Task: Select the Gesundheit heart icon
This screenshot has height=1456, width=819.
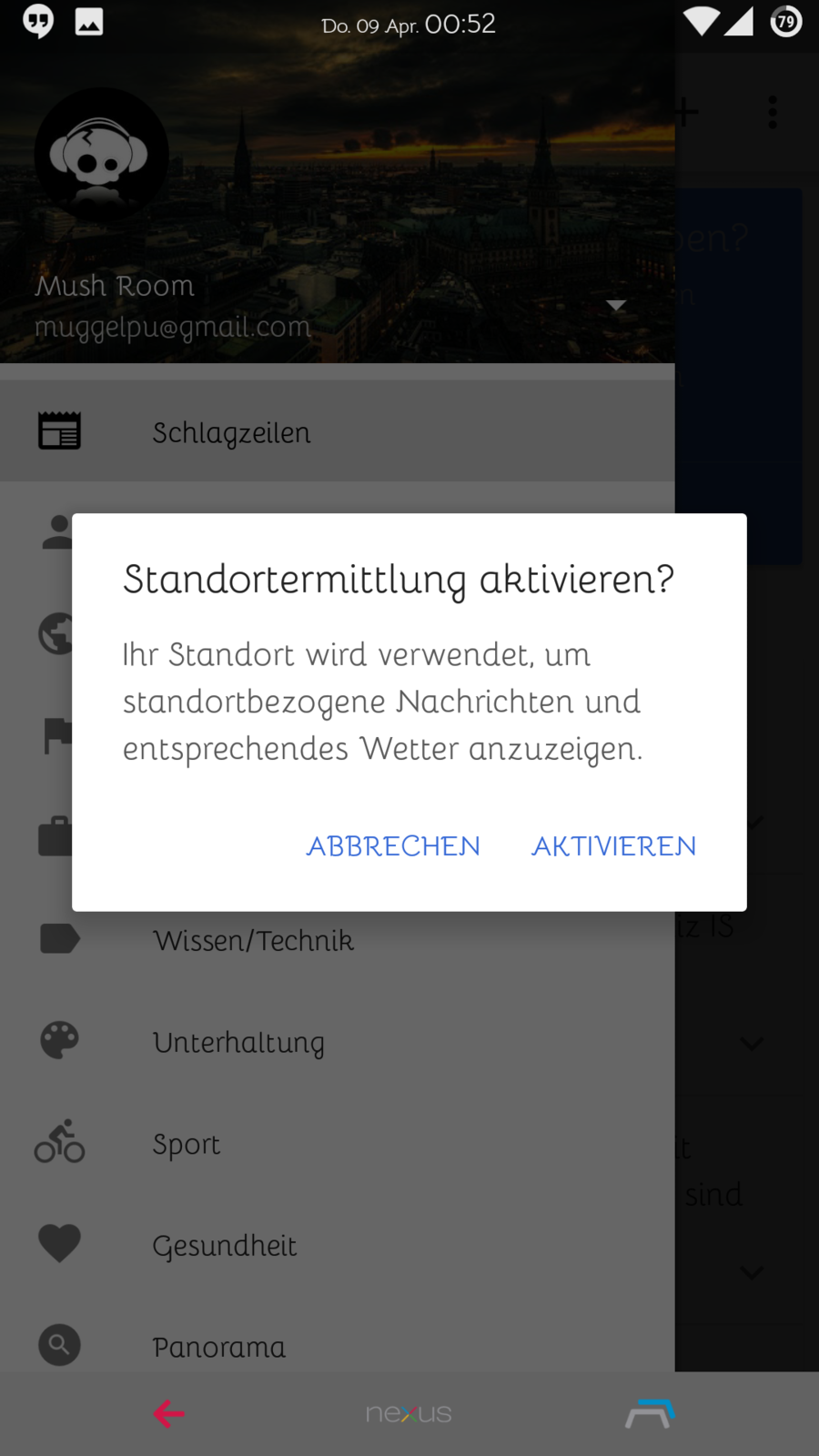Action: click(60, 1244)
